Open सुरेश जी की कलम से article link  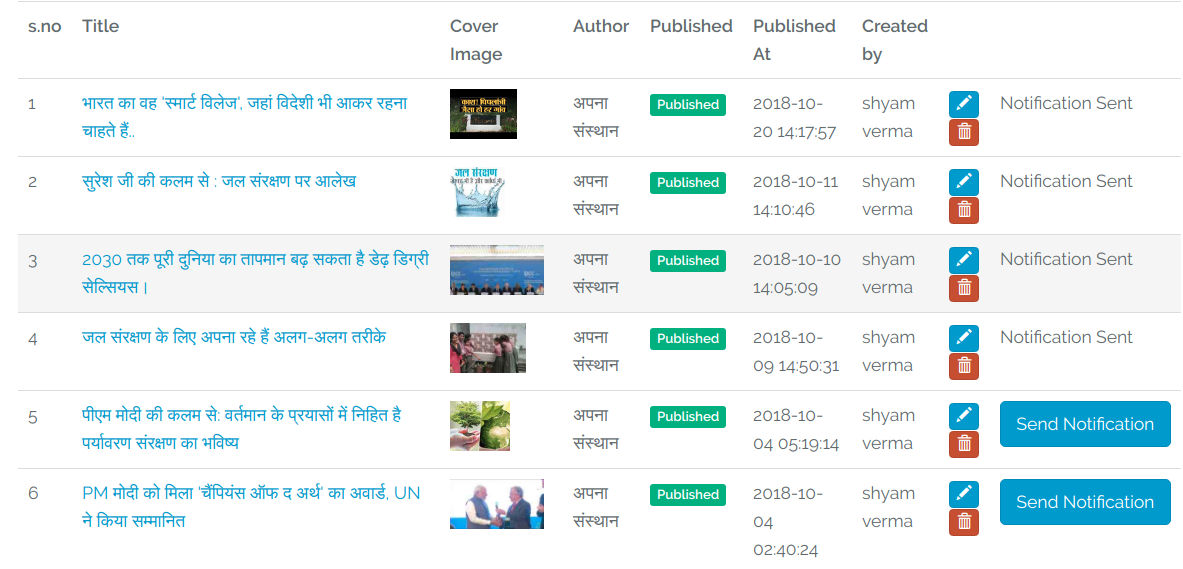pos(218,182)
